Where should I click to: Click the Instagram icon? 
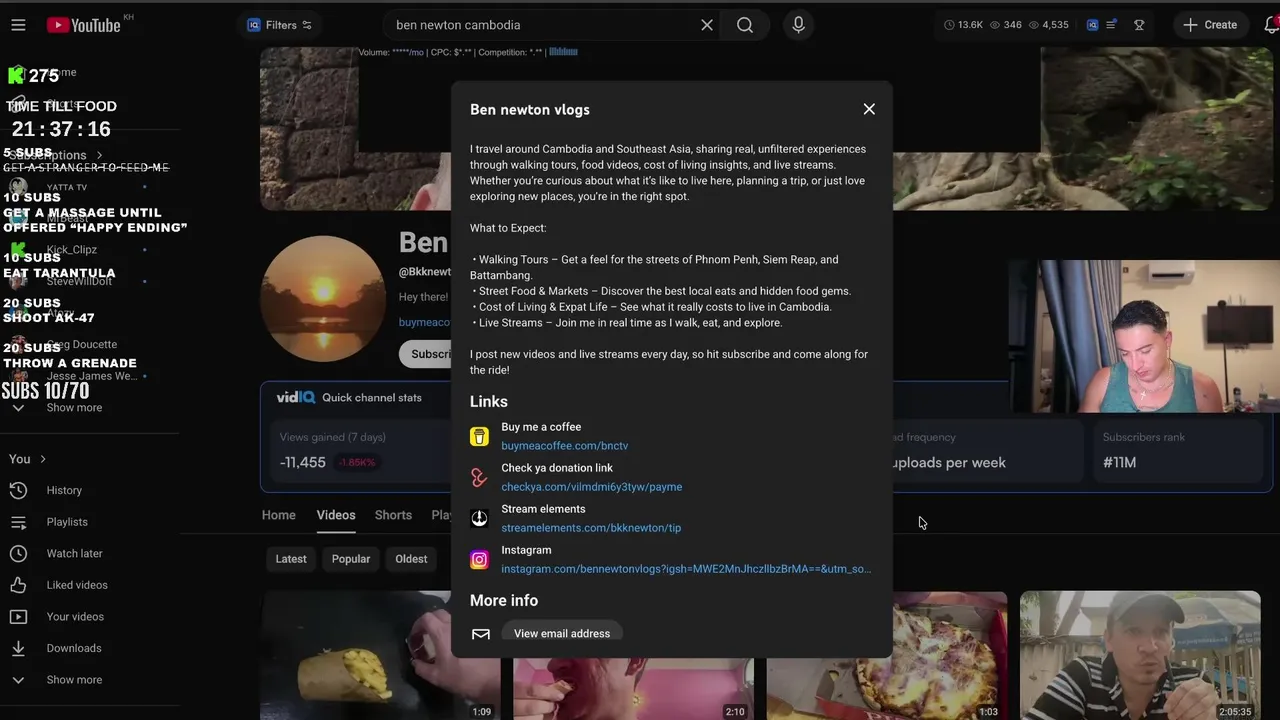[x=480, y=560]
